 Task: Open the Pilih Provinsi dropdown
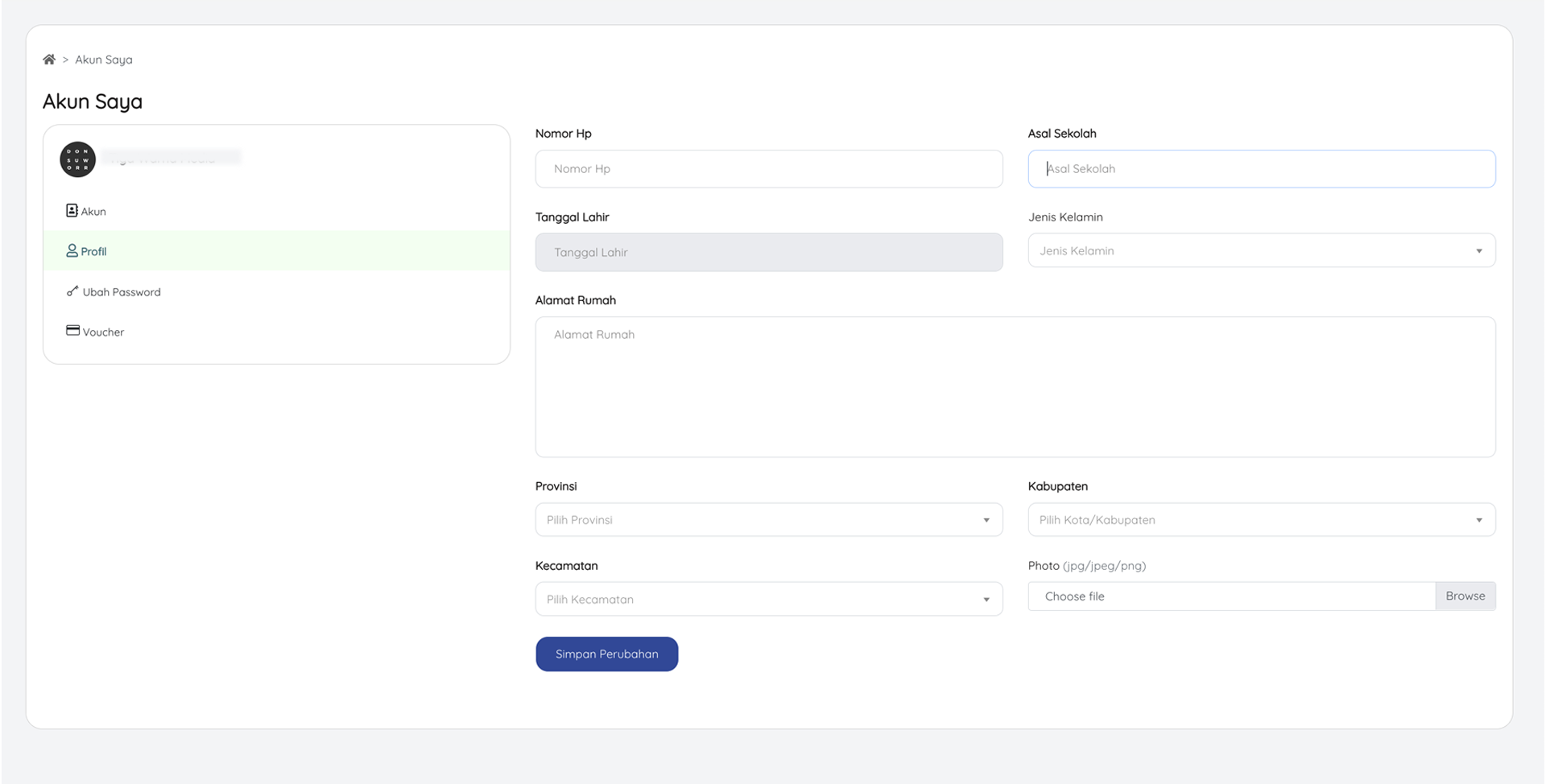(768, 519)
